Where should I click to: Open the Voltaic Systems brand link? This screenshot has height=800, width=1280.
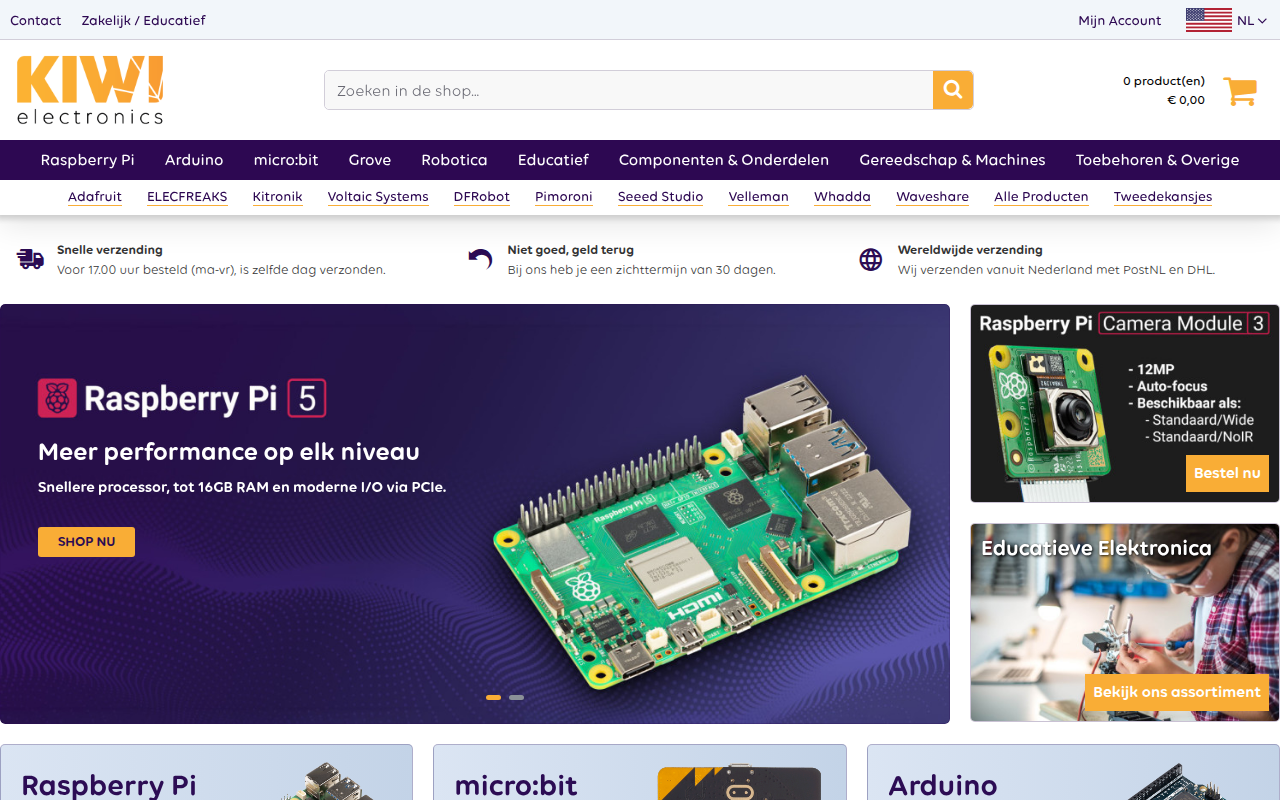(x=378, y=197)
